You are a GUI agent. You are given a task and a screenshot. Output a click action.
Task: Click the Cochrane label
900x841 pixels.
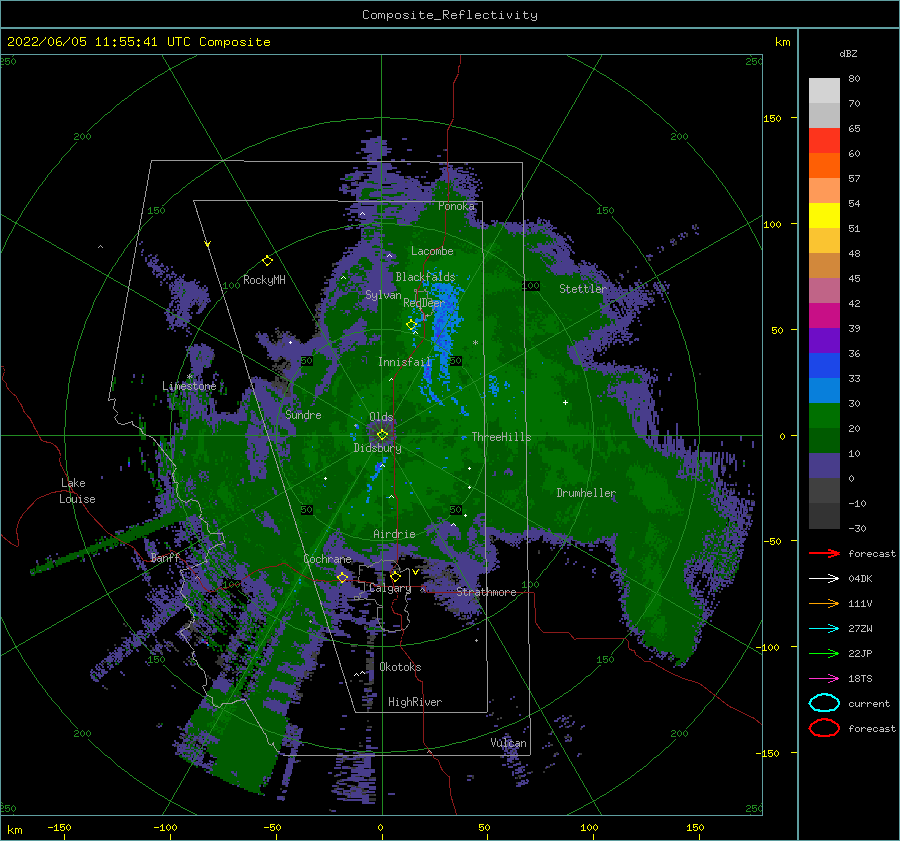click(x=327, y=559)
